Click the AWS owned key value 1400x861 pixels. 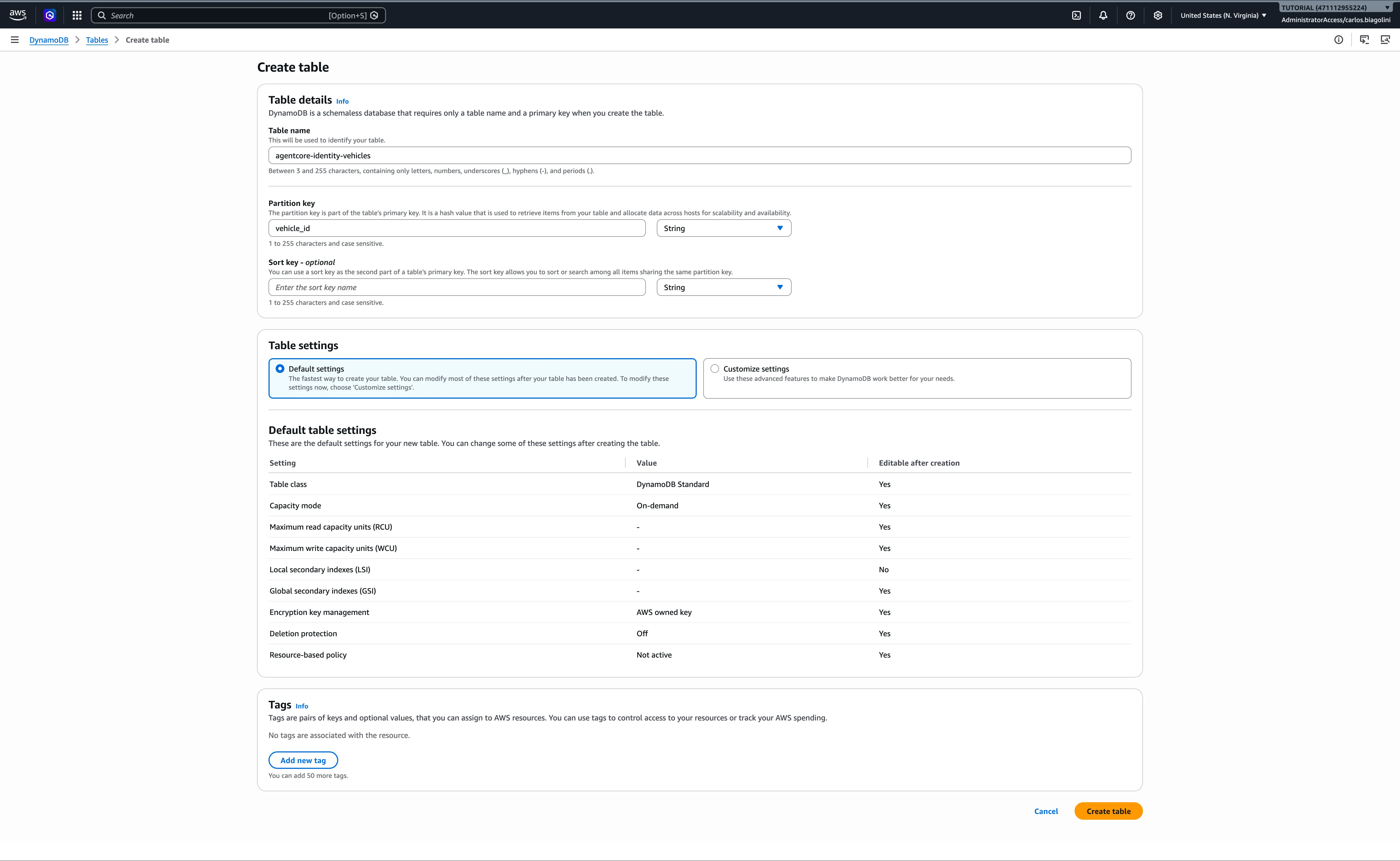[x=664, y=612]
